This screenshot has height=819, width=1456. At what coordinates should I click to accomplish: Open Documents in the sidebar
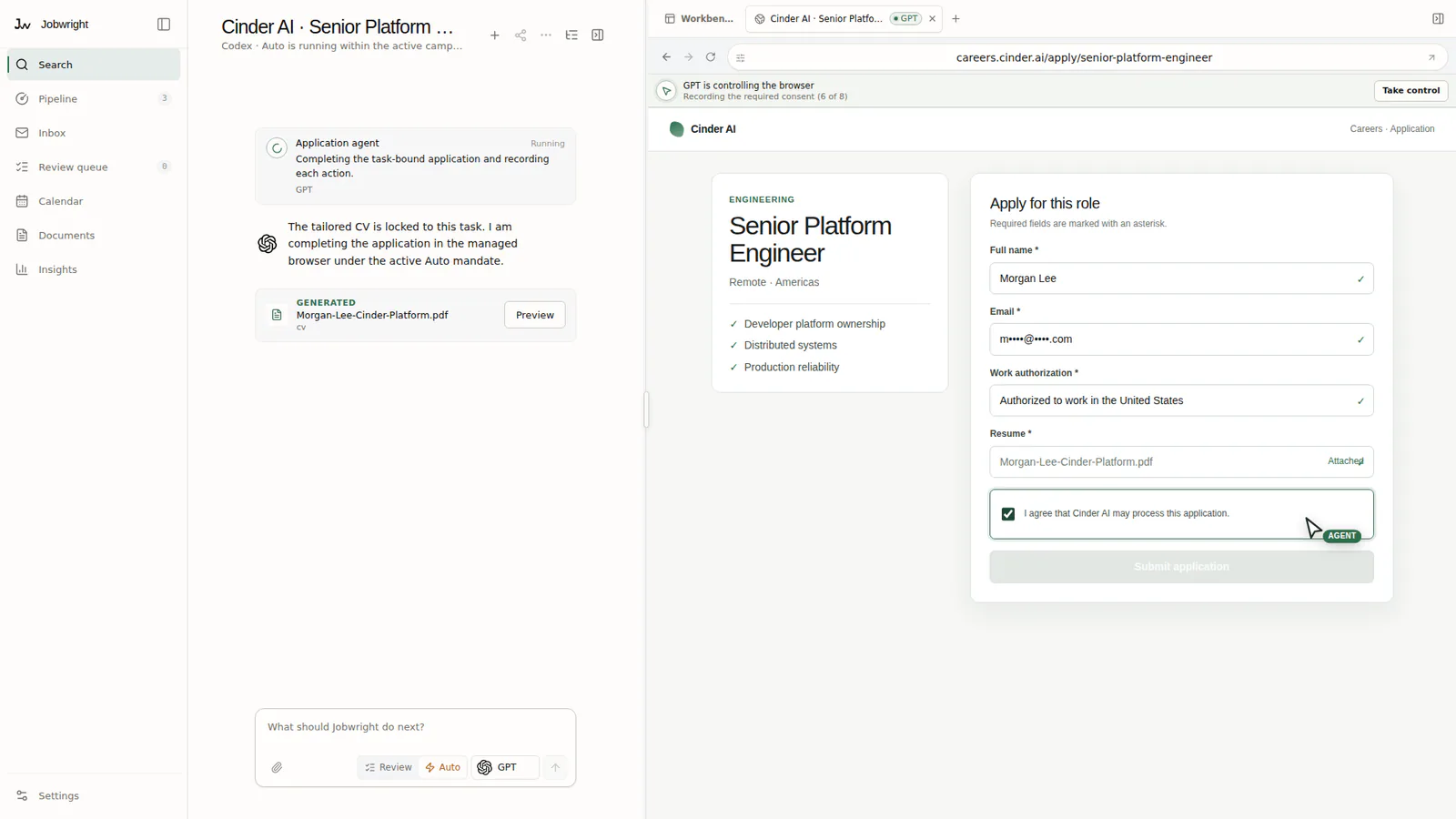(94, 235)
